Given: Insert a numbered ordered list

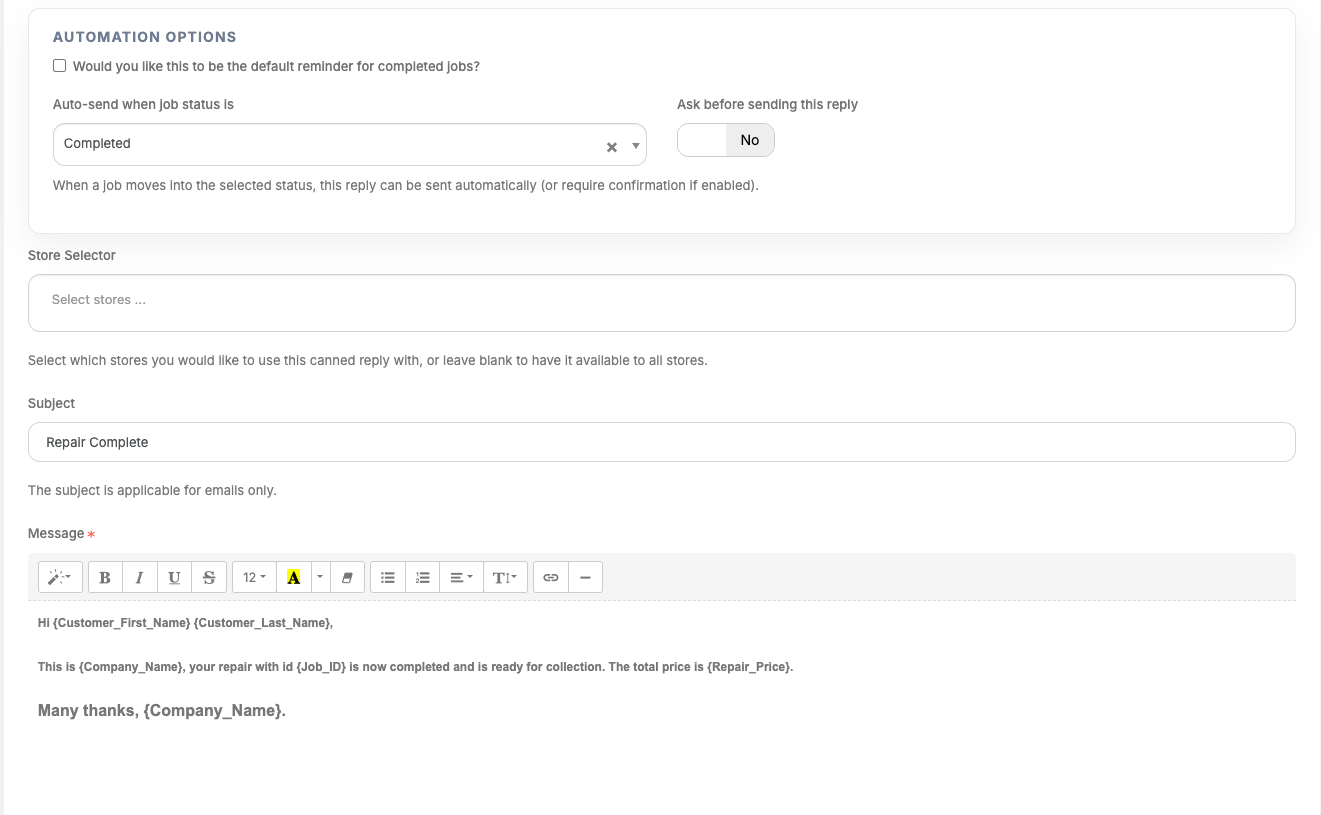Looking at the screenshot, I should pyautogui.click(x=423, y=577).
